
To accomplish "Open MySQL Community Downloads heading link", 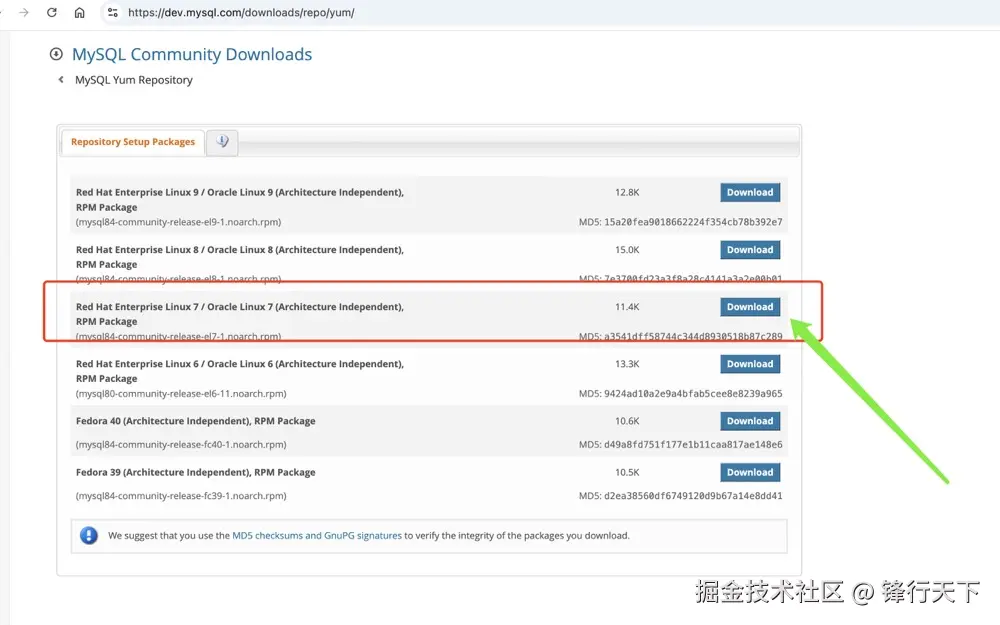I will (x=192, y=54).
